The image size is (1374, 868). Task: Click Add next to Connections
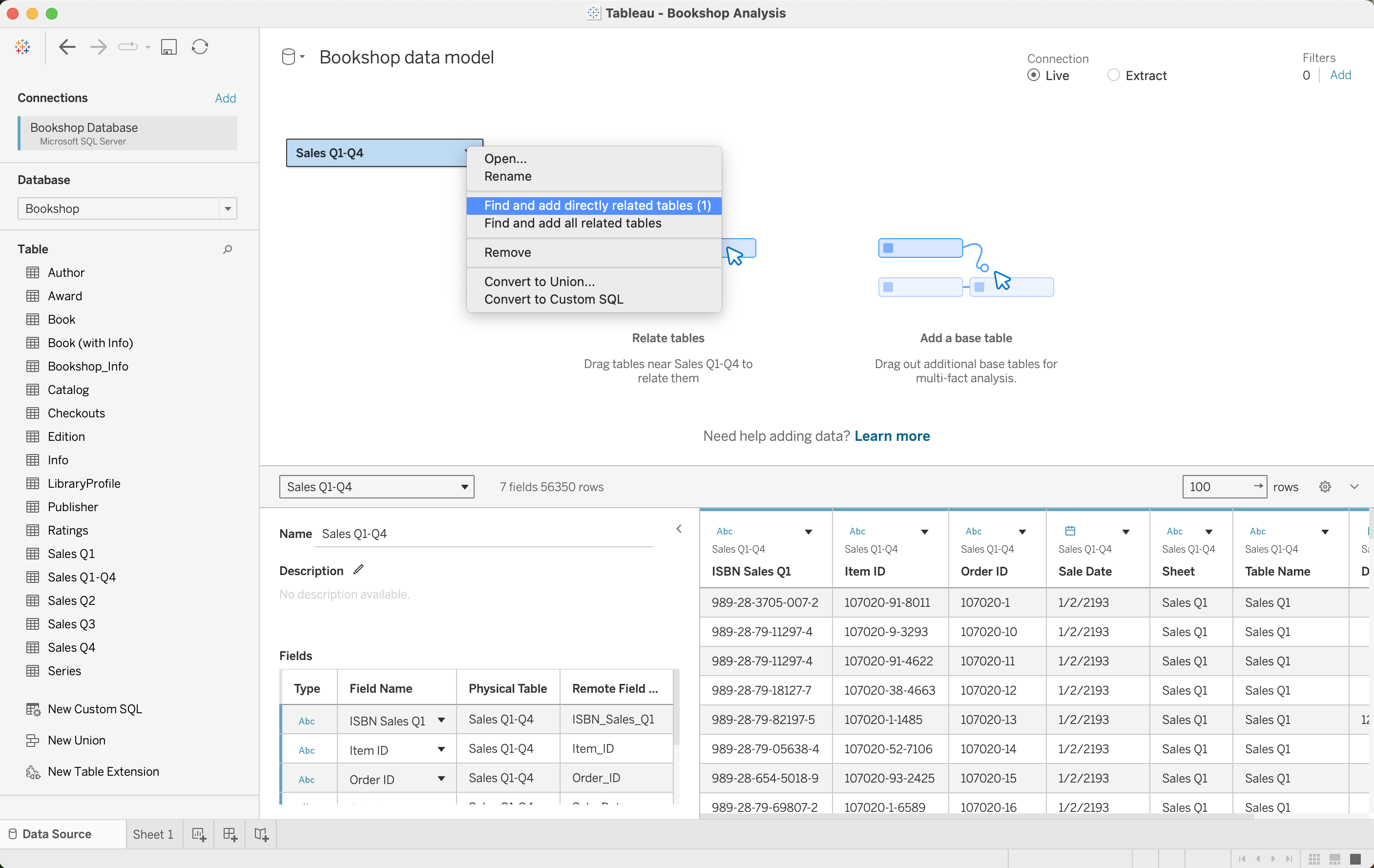pyautogui.click(x=226, y=98)
